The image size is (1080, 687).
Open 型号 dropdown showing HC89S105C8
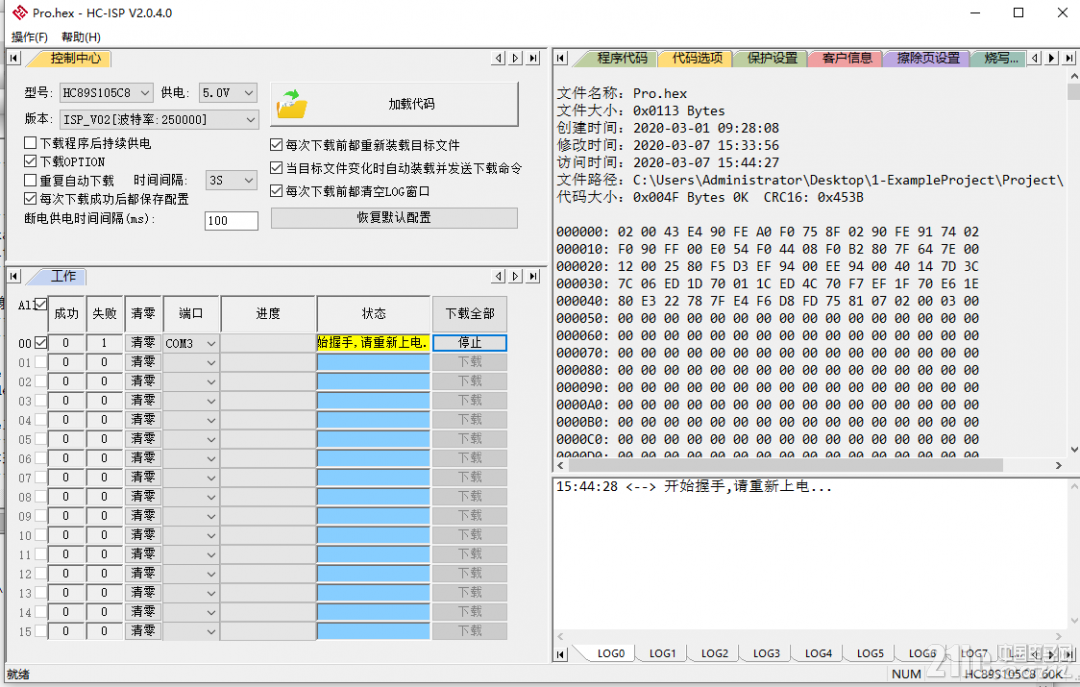click(106, 92)
